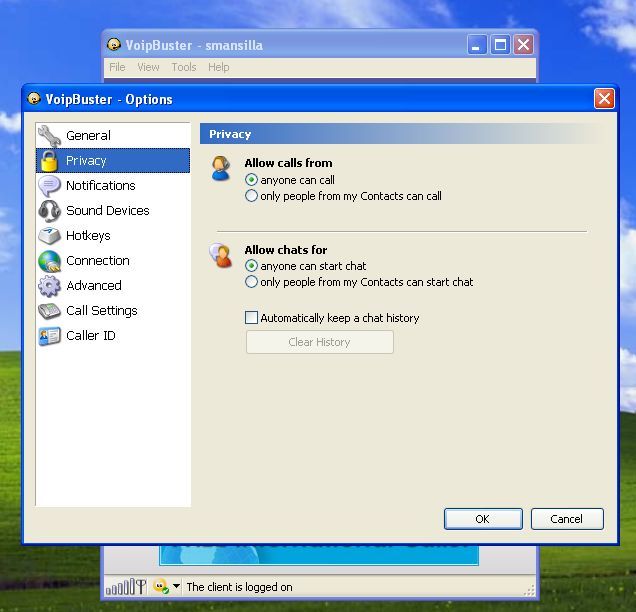Click the Cancel button
This screenshot has height=612, width=636.
(567, 519)
